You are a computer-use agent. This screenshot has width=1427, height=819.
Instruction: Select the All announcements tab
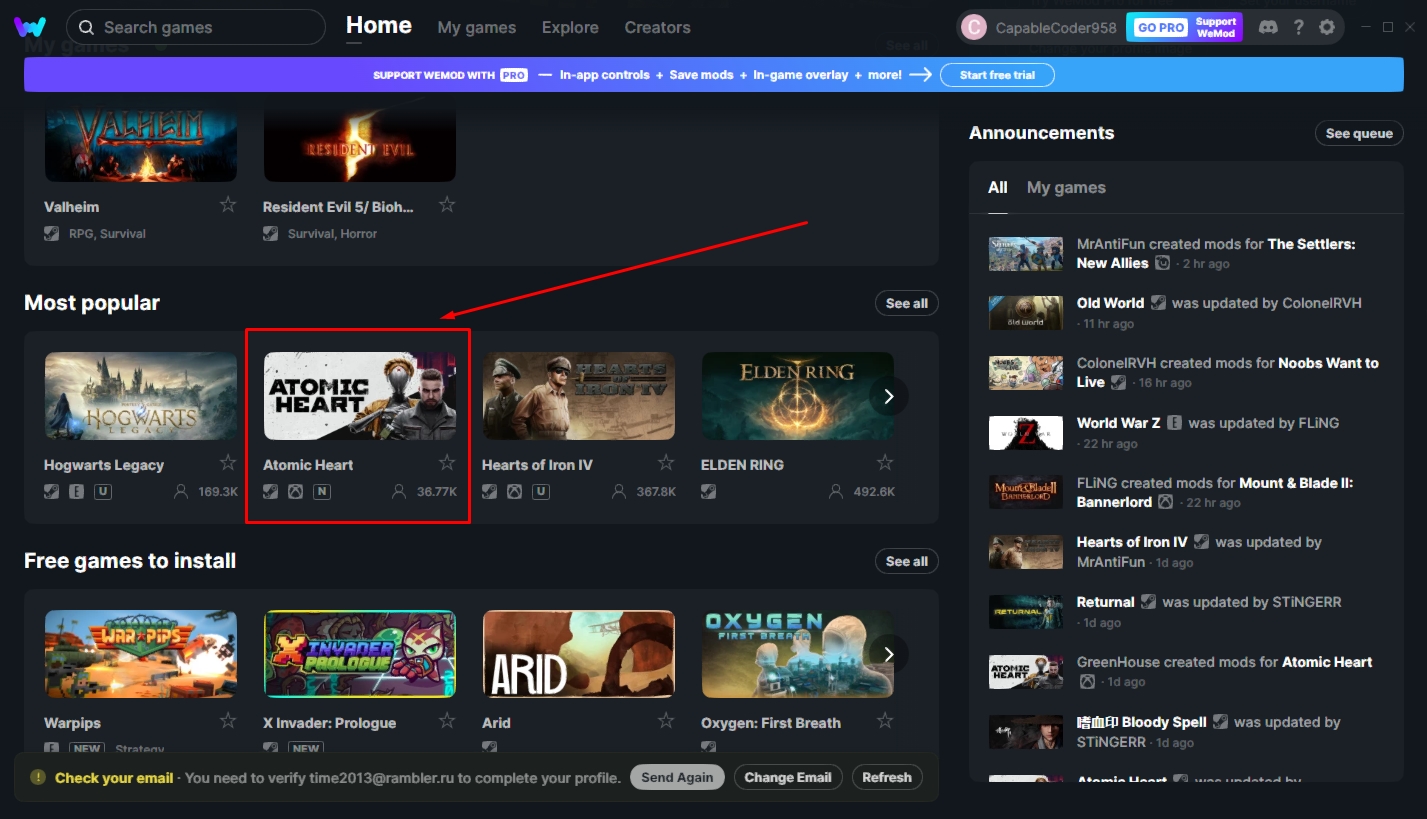click(998, 187)
